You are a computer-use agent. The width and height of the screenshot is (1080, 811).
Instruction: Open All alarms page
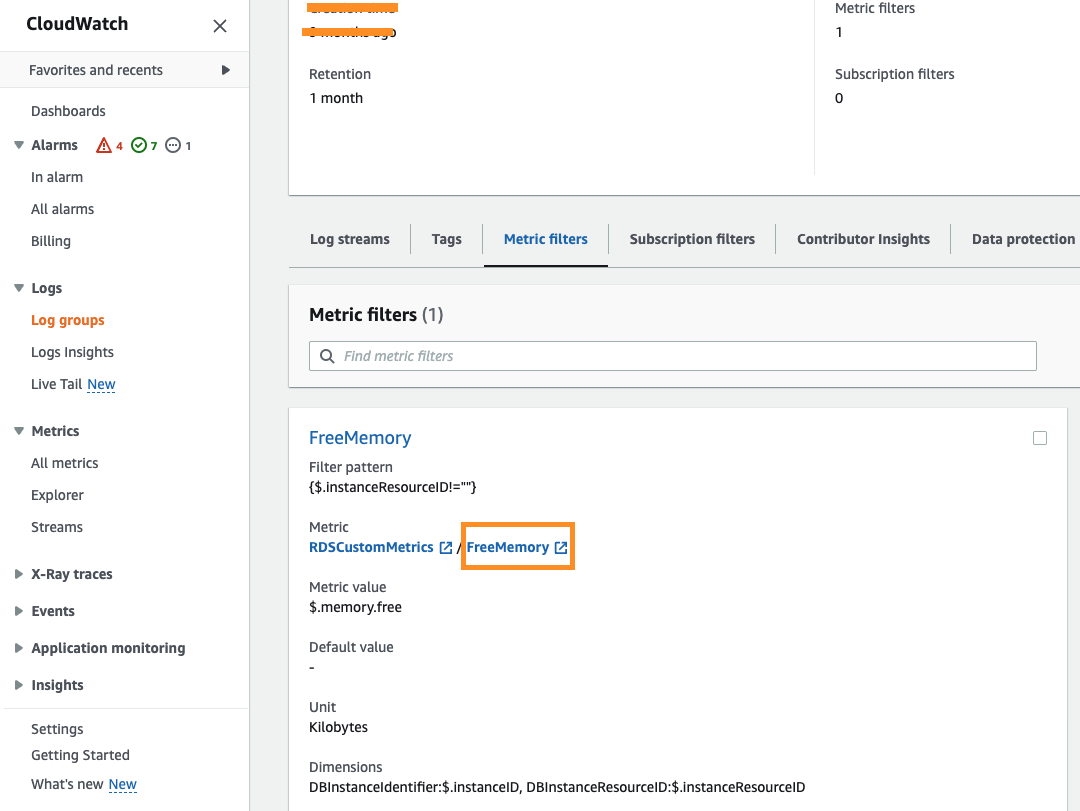[x=63, y=209]
